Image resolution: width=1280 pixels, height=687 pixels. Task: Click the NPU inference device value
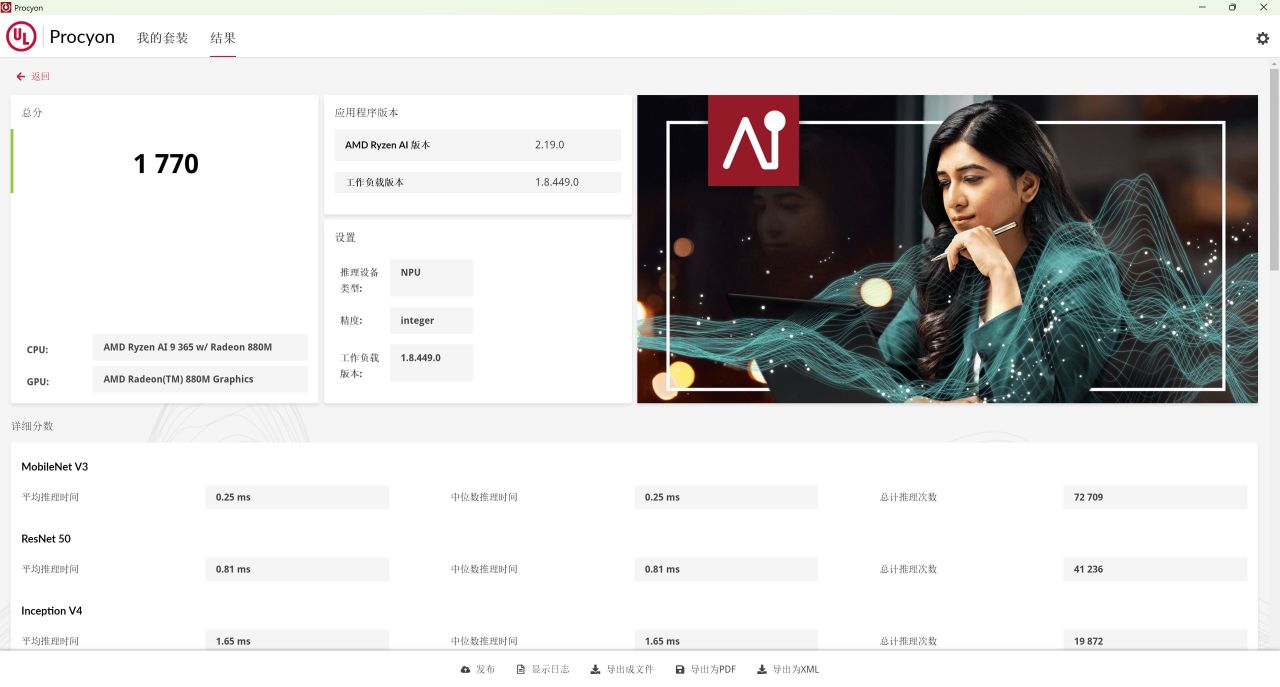point(431,277)
